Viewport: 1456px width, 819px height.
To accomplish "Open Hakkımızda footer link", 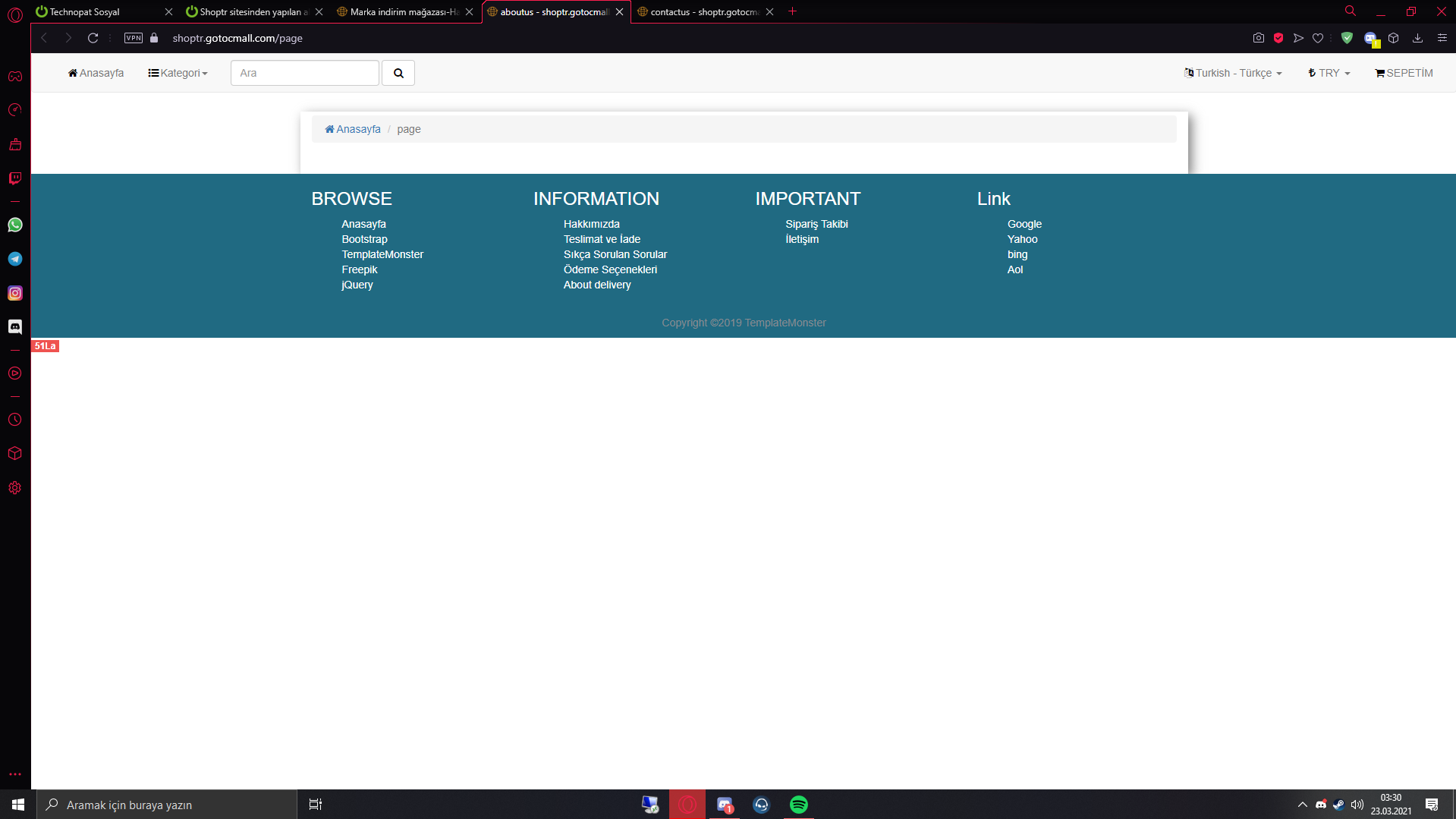I will pos(592,224).
